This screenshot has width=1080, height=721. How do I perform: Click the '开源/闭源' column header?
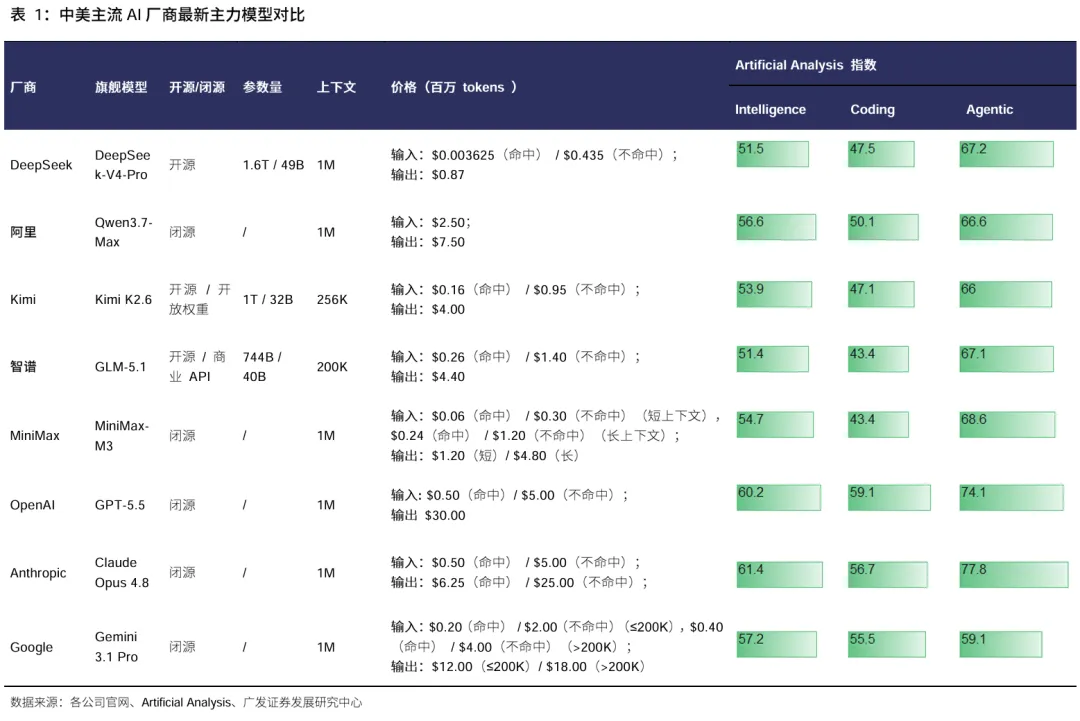coord(197,87)
